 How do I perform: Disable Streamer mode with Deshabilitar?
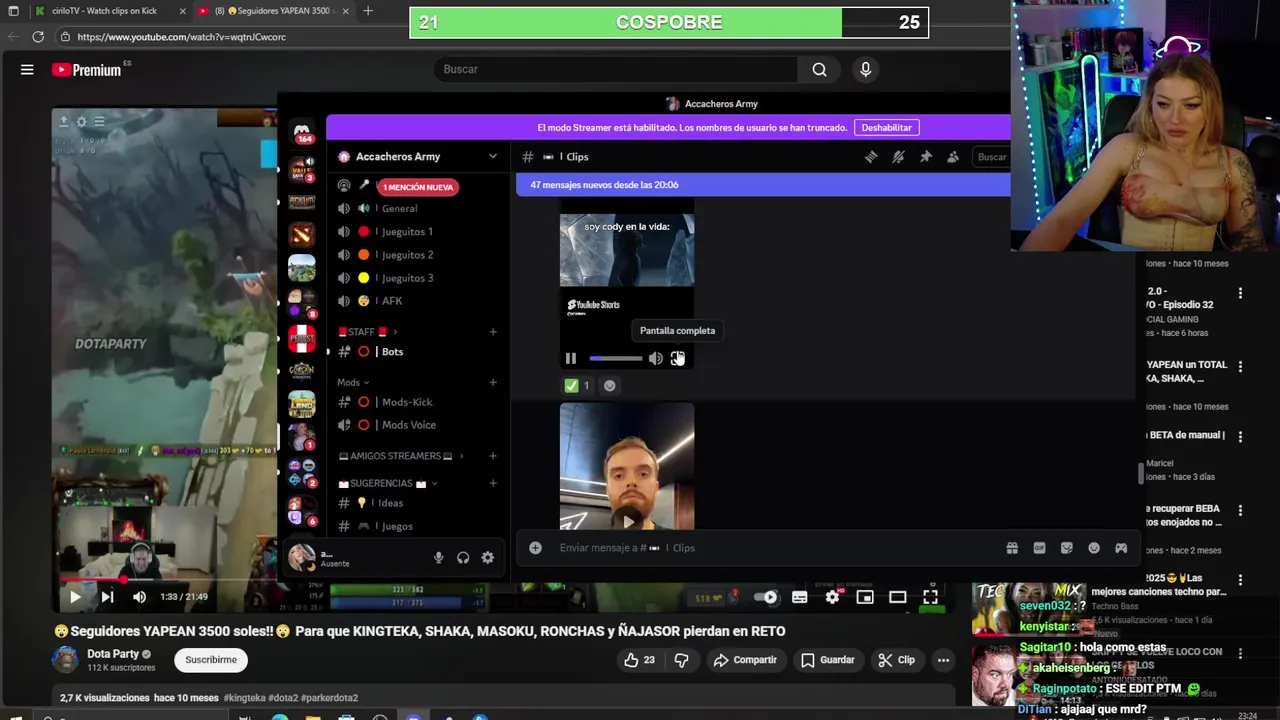pyautogui.click(x=887, y=128)
